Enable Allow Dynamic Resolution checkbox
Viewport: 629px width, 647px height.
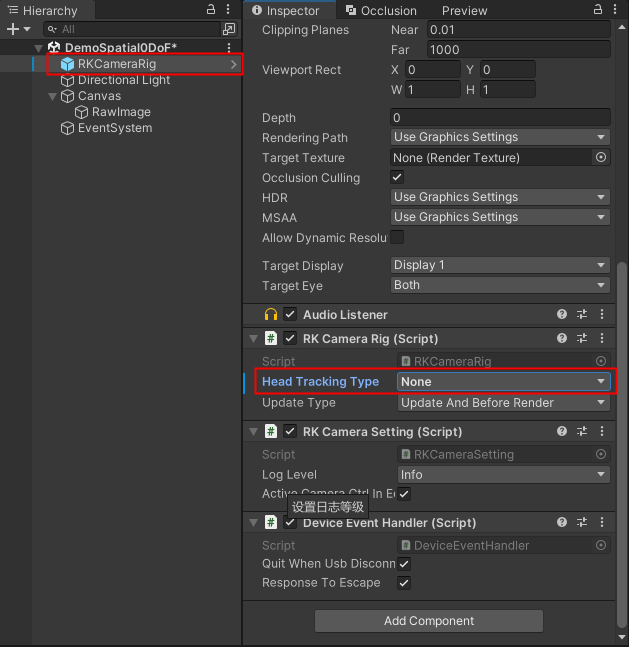397,237
